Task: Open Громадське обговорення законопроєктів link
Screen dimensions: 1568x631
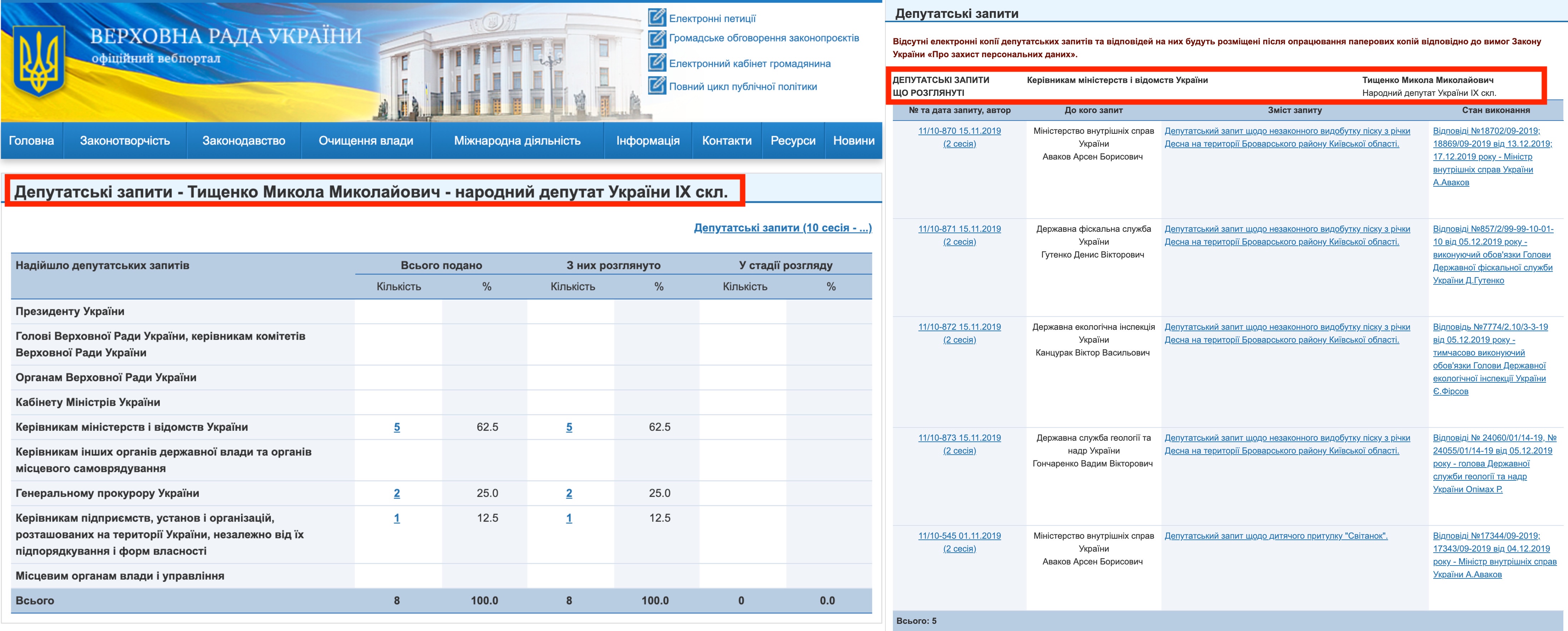Action: [x=764, y=38]
